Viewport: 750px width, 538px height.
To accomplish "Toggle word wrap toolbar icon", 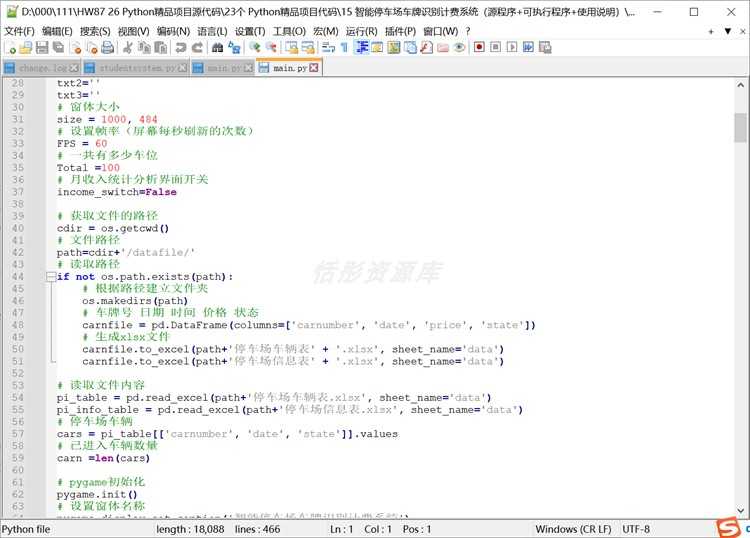I will 328,47.
